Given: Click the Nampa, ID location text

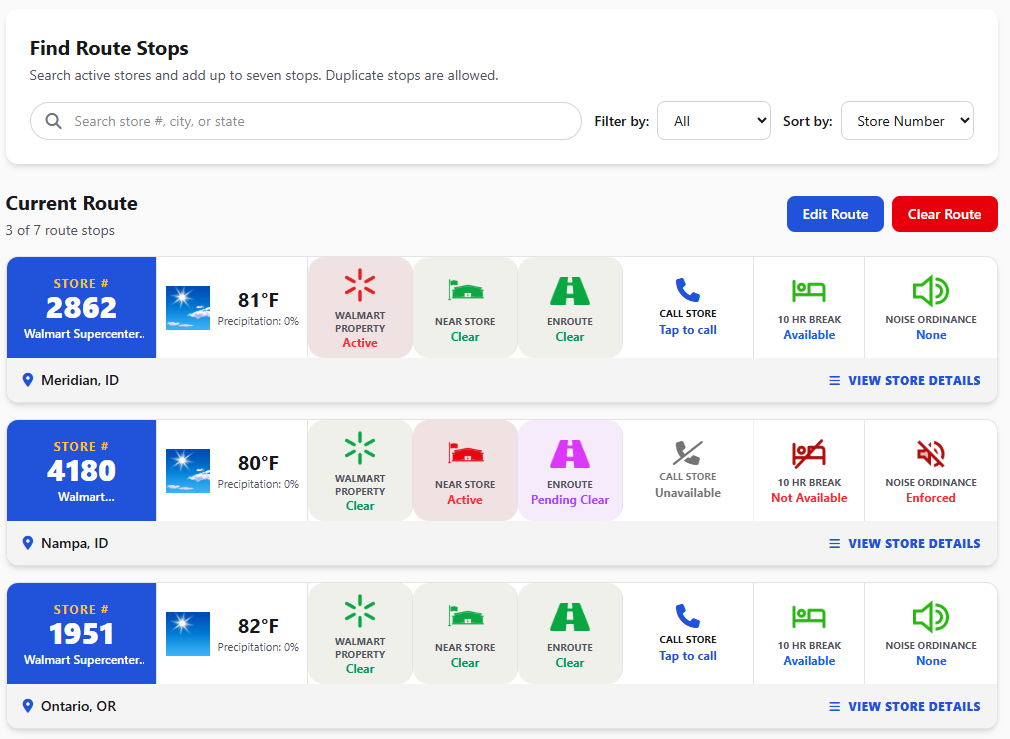Looking at the screenshot, I should [75, 543].
